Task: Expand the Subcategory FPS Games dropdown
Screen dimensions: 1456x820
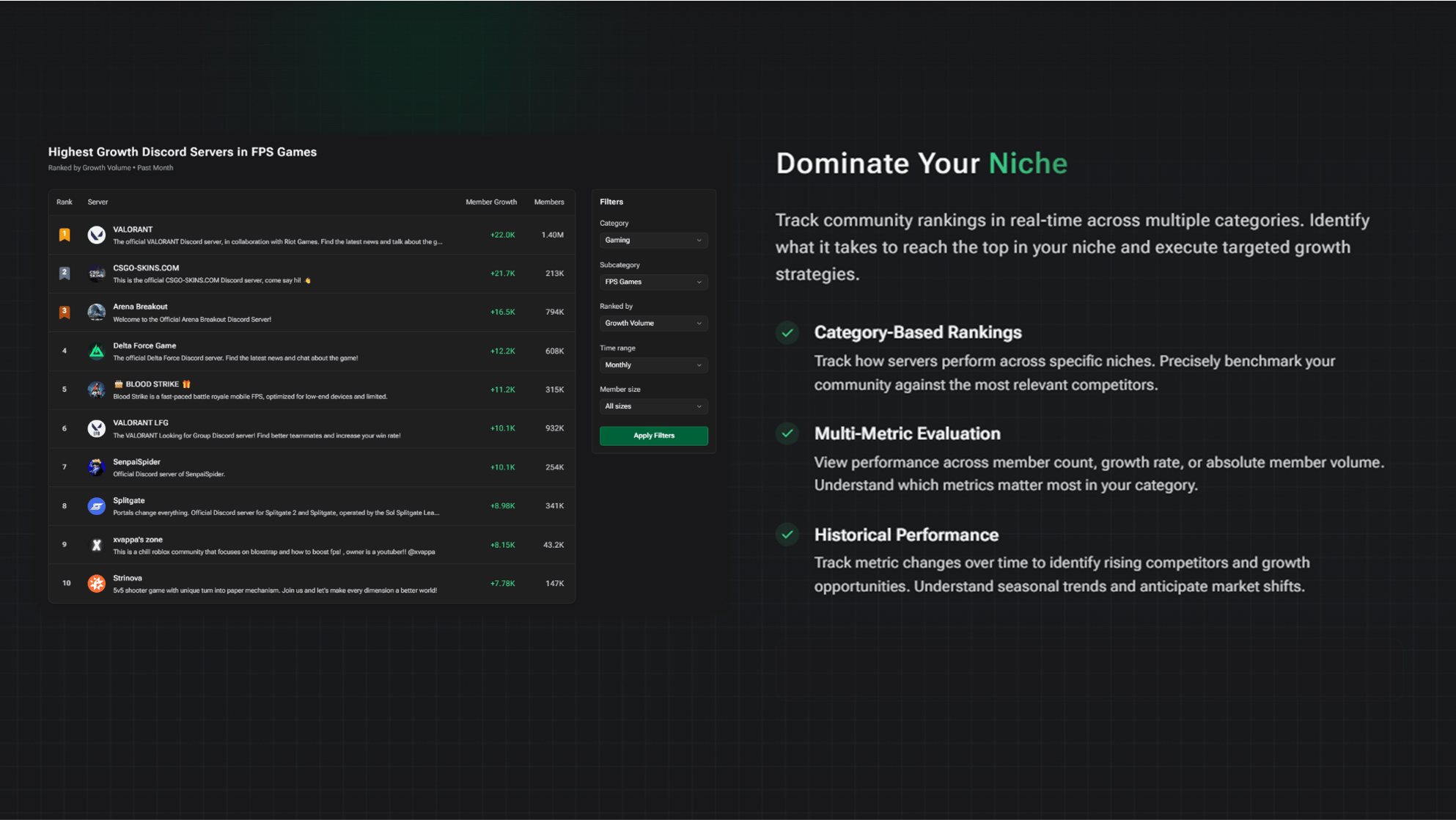Action: pyautogui.click(x=653, y=282)
